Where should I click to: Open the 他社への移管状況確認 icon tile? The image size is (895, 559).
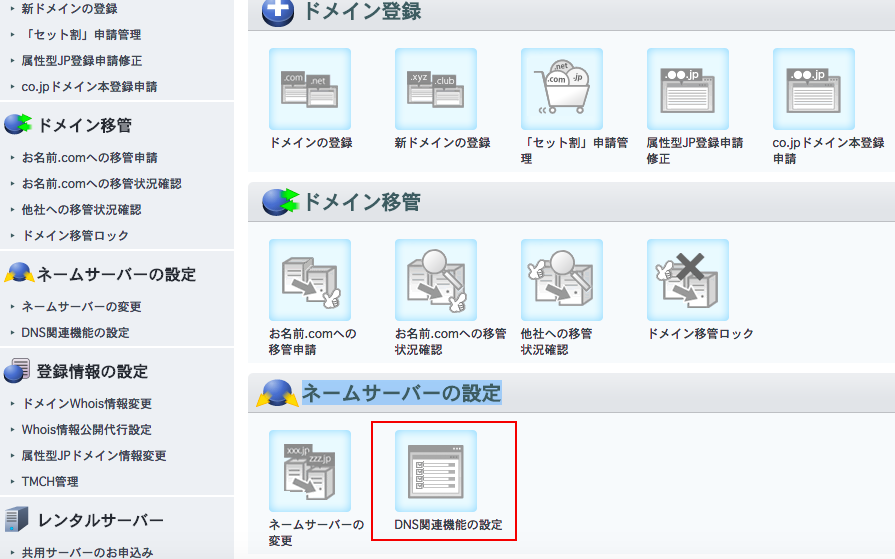(x=562, y=280)
